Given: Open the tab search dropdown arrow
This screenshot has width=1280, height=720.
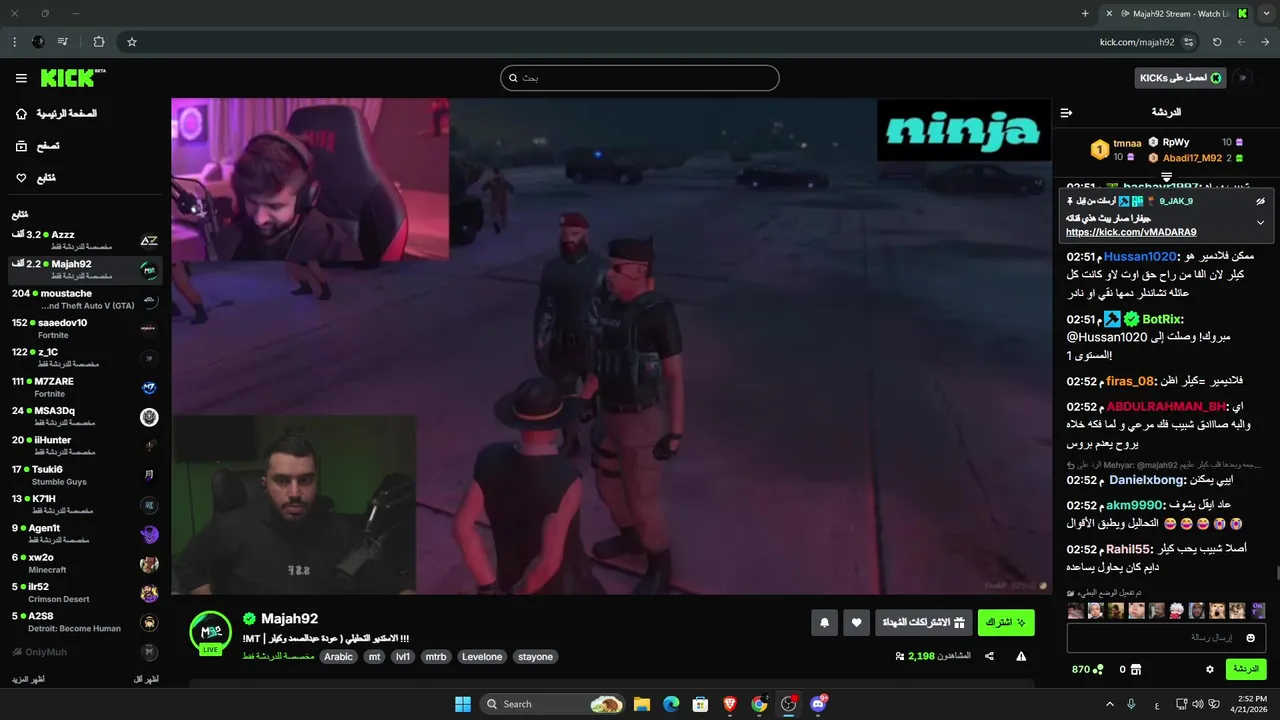Looking at the screenshot, I should pos(1265,13).
